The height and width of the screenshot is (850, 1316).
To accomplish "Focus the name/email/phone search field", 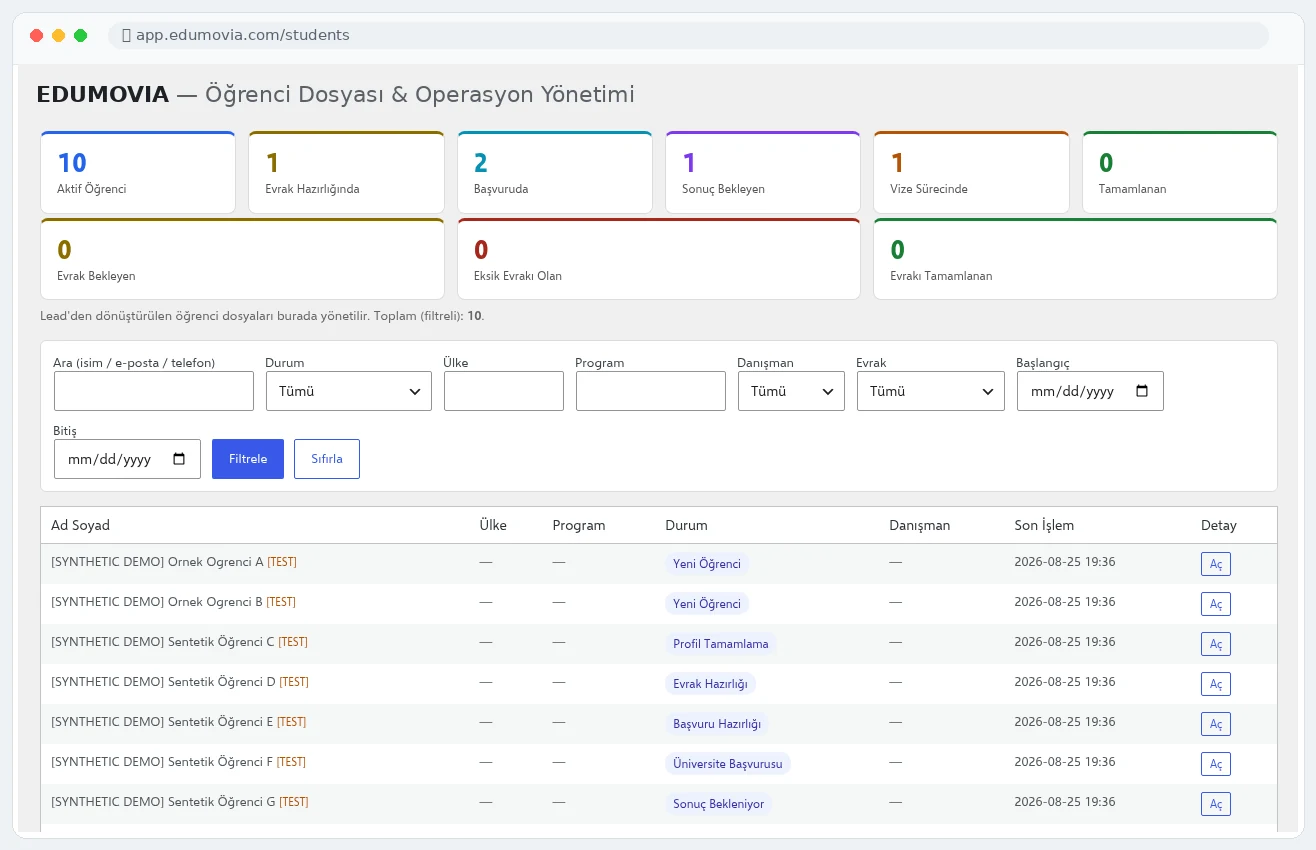I will [154, 391].
